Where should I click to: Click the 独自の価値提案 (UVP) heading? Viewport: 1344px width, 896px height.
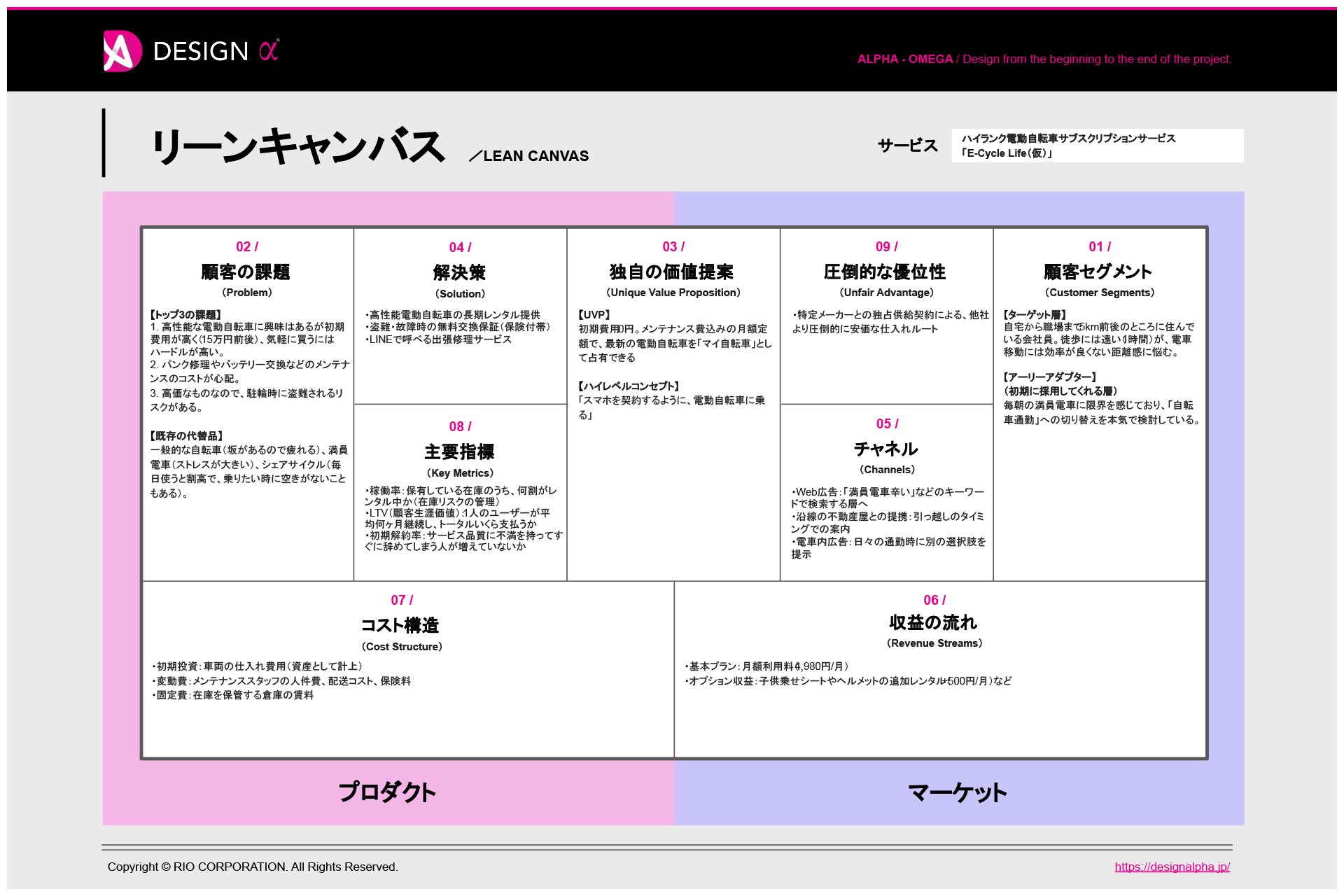click(x=673, y=269)
